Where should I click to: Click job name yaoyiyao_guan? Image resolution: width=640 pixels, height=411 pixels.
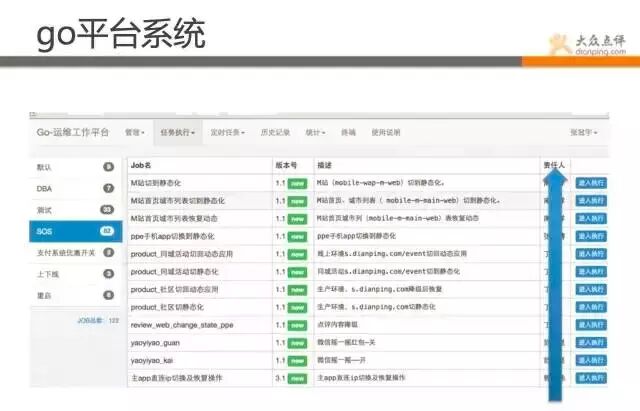(155, 343)
